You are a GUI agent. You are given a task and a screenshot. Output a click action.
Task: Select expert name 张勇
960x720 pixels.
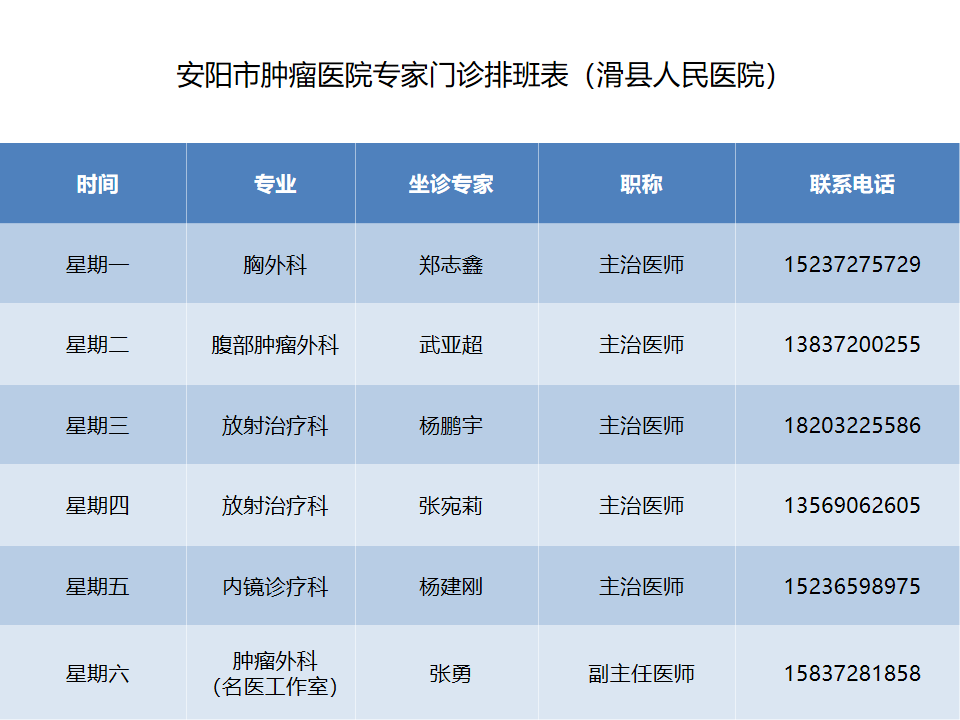[x=451, y=673]
